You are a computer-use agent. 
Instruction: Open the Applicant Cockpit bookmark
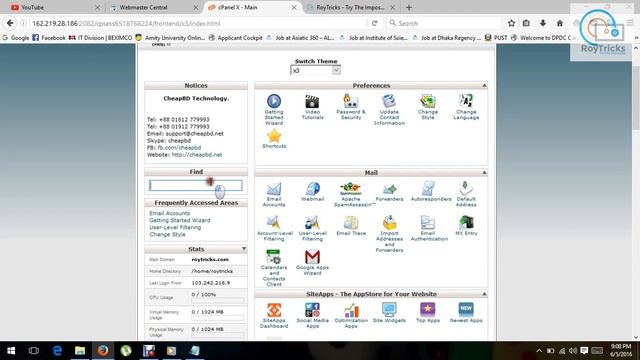tap(236, 38)
